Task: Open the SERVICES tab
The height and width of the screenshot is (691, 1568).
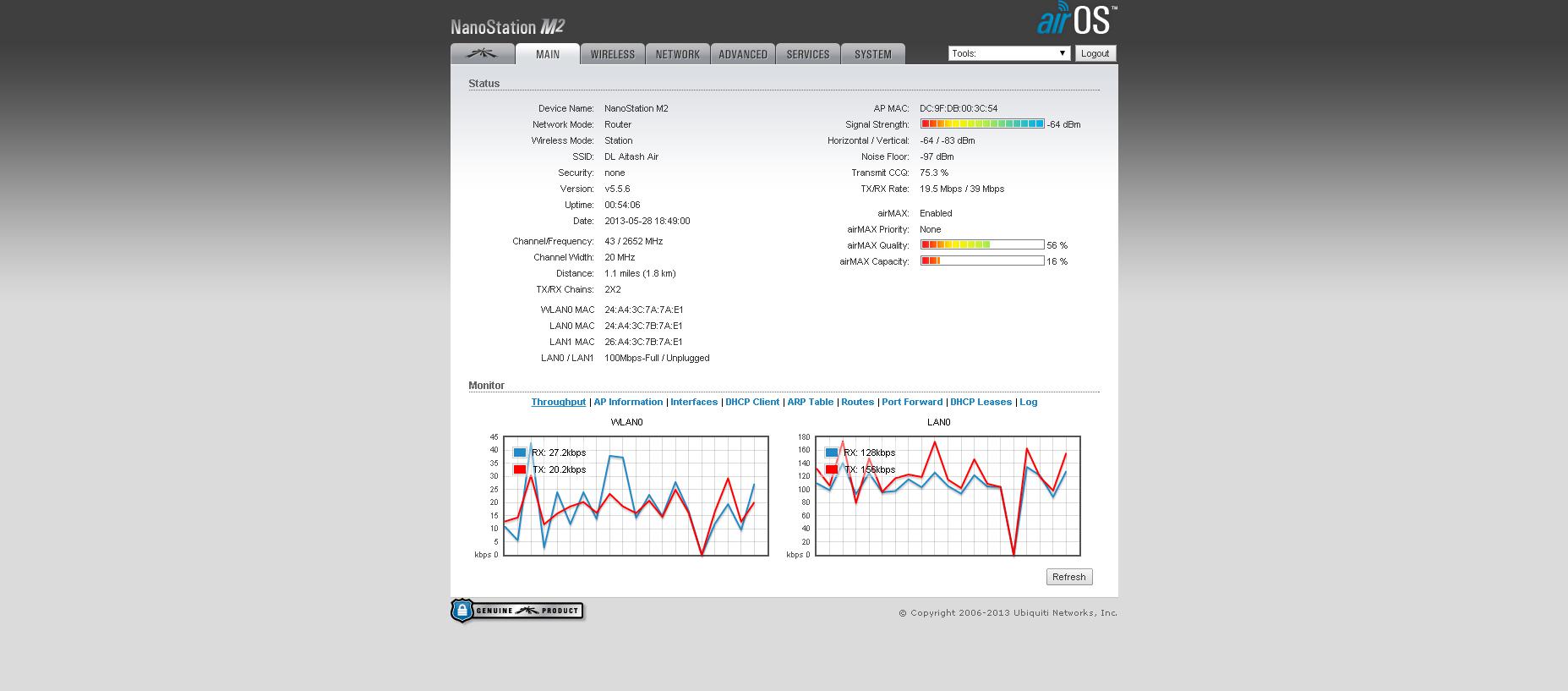Action: tap(808, 53)
